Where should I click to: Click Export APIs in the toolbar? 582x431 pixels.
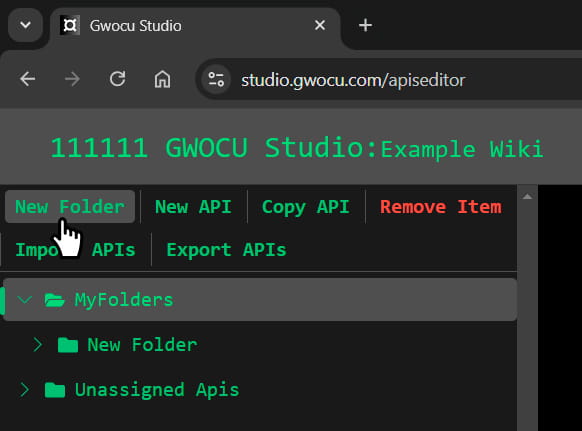tap(226, 250)
